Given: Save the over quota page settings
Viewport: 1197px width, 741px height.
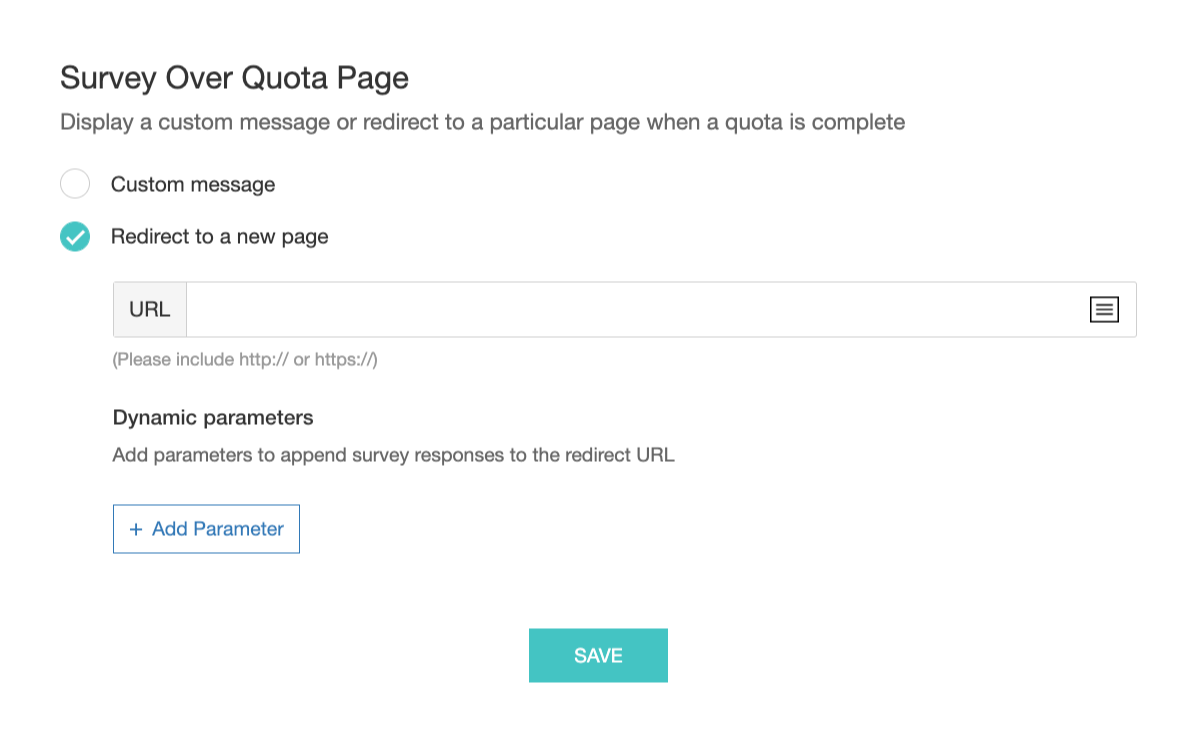Looking at the screenshot, I should pos(598,655).
